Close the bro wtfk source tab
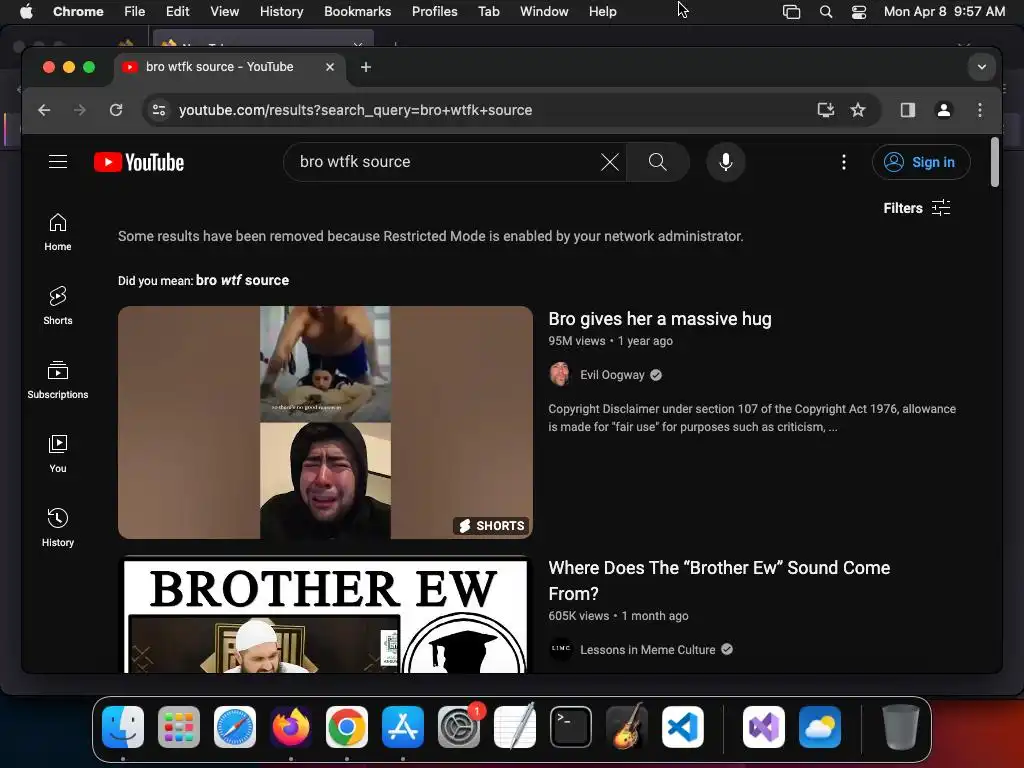Viewport: 1024px width, 768px height. coord(330,67)
